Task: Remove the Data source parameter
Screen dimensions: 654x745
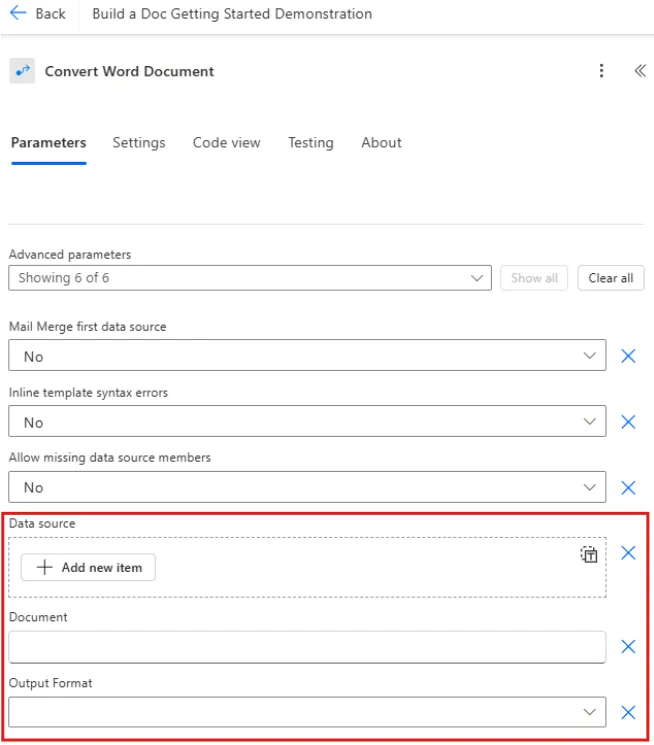Action: 628,553
